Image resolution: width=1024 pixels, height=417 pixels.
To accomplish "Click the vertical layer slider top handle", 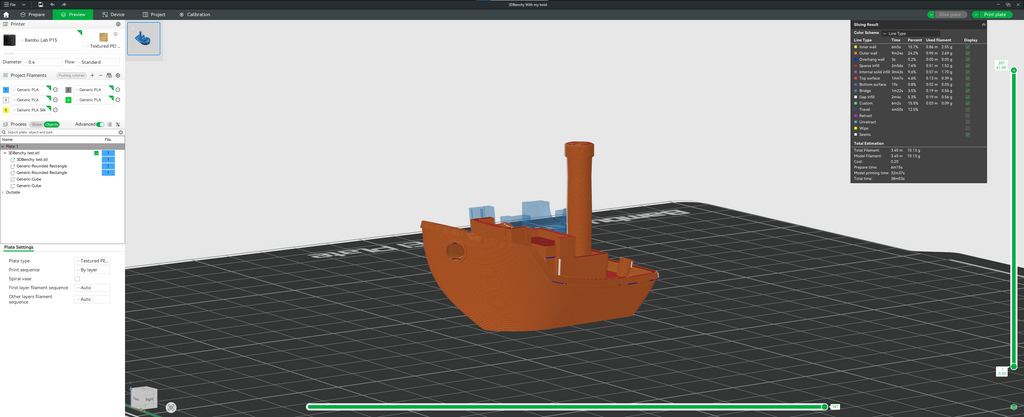I will click(x=1014, y=70).
